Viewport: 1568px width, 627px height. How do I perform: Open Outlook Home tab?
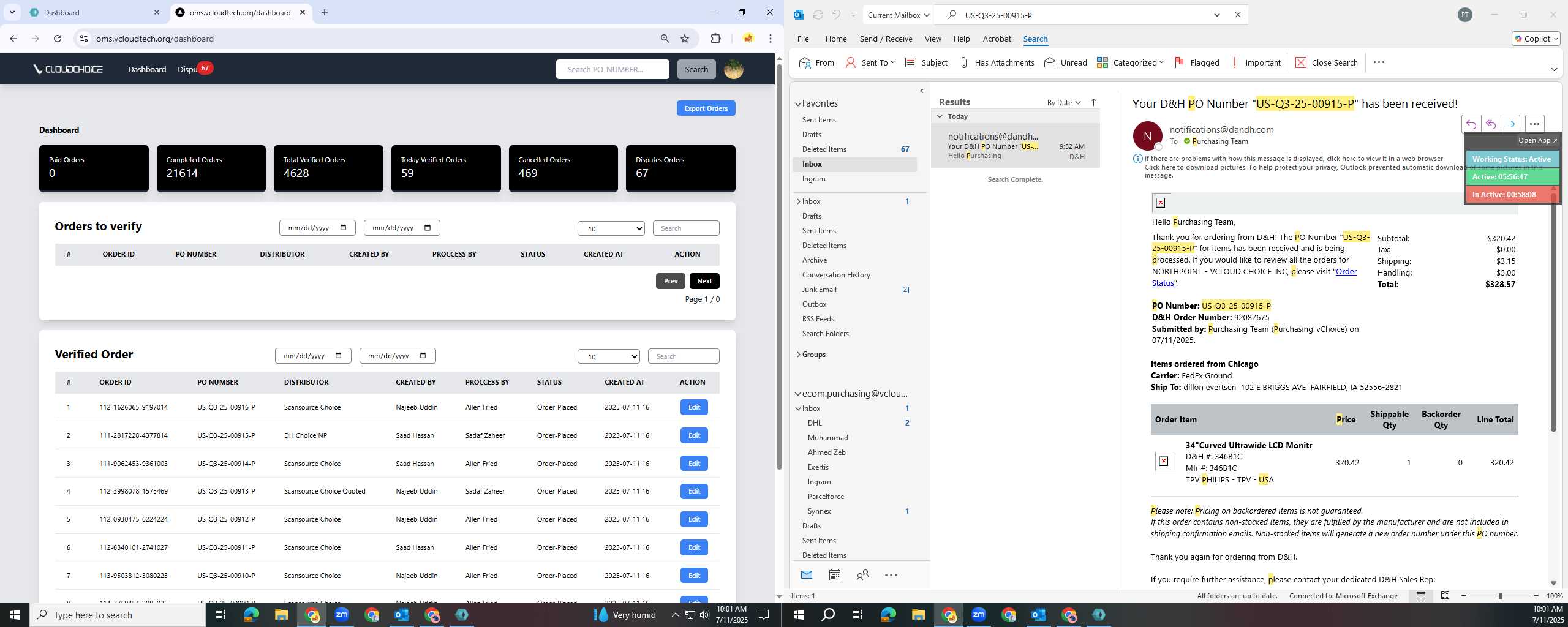pyautogui.click(x=835, y=39)
